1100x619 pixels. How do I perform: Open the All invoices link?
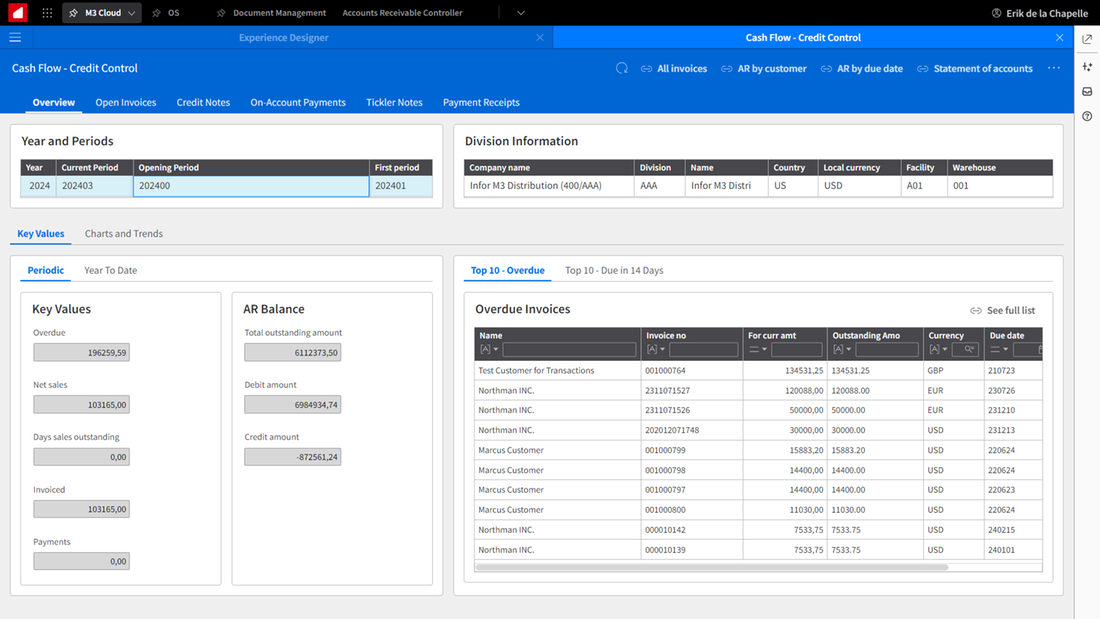673,68
